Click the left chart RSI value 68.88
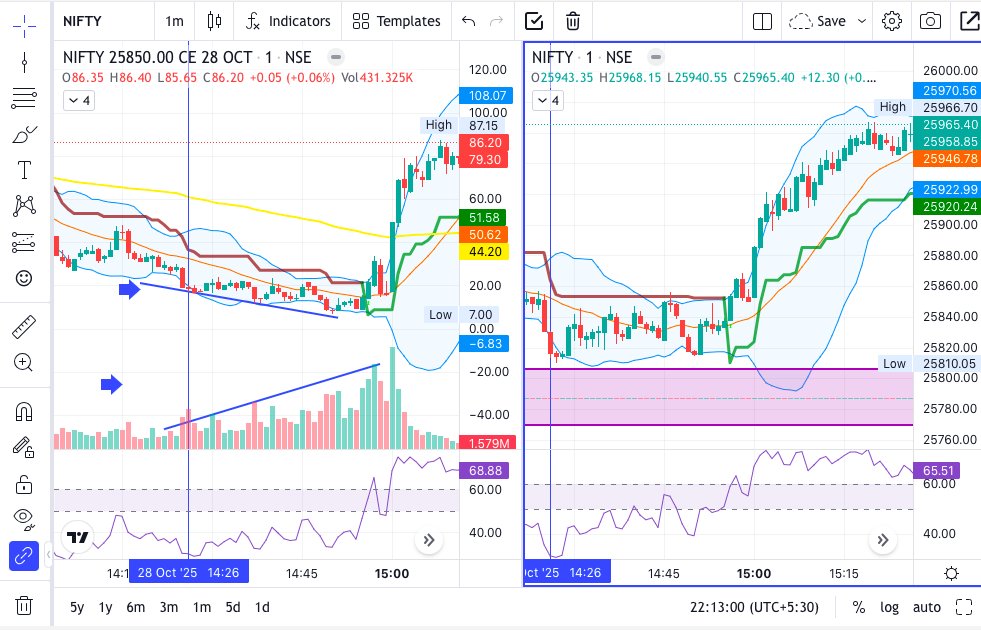Screen dimensions: 981x630 (x=484, y=470)
